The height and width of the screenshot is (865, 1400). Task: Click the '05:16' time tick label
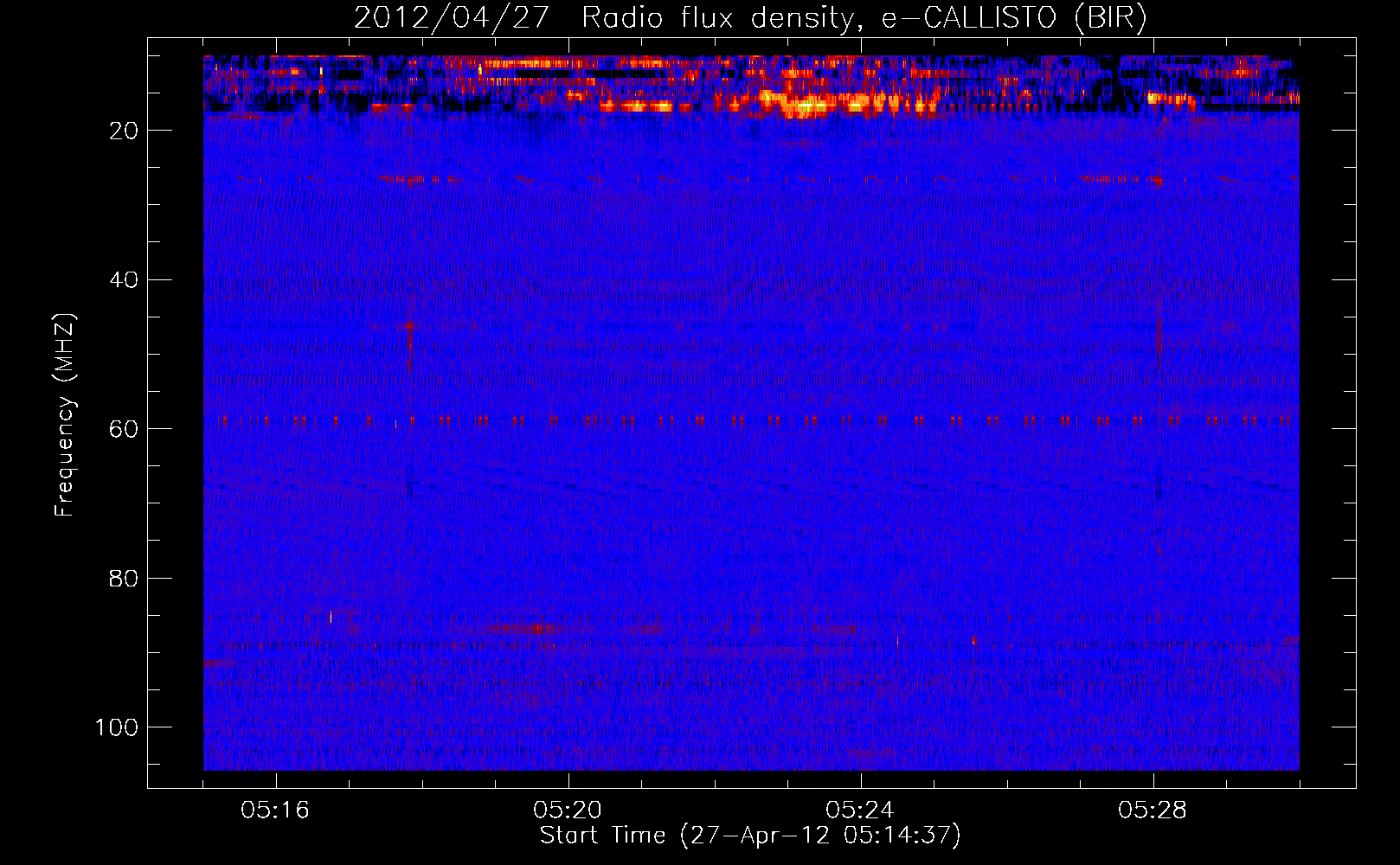[275, 811]
